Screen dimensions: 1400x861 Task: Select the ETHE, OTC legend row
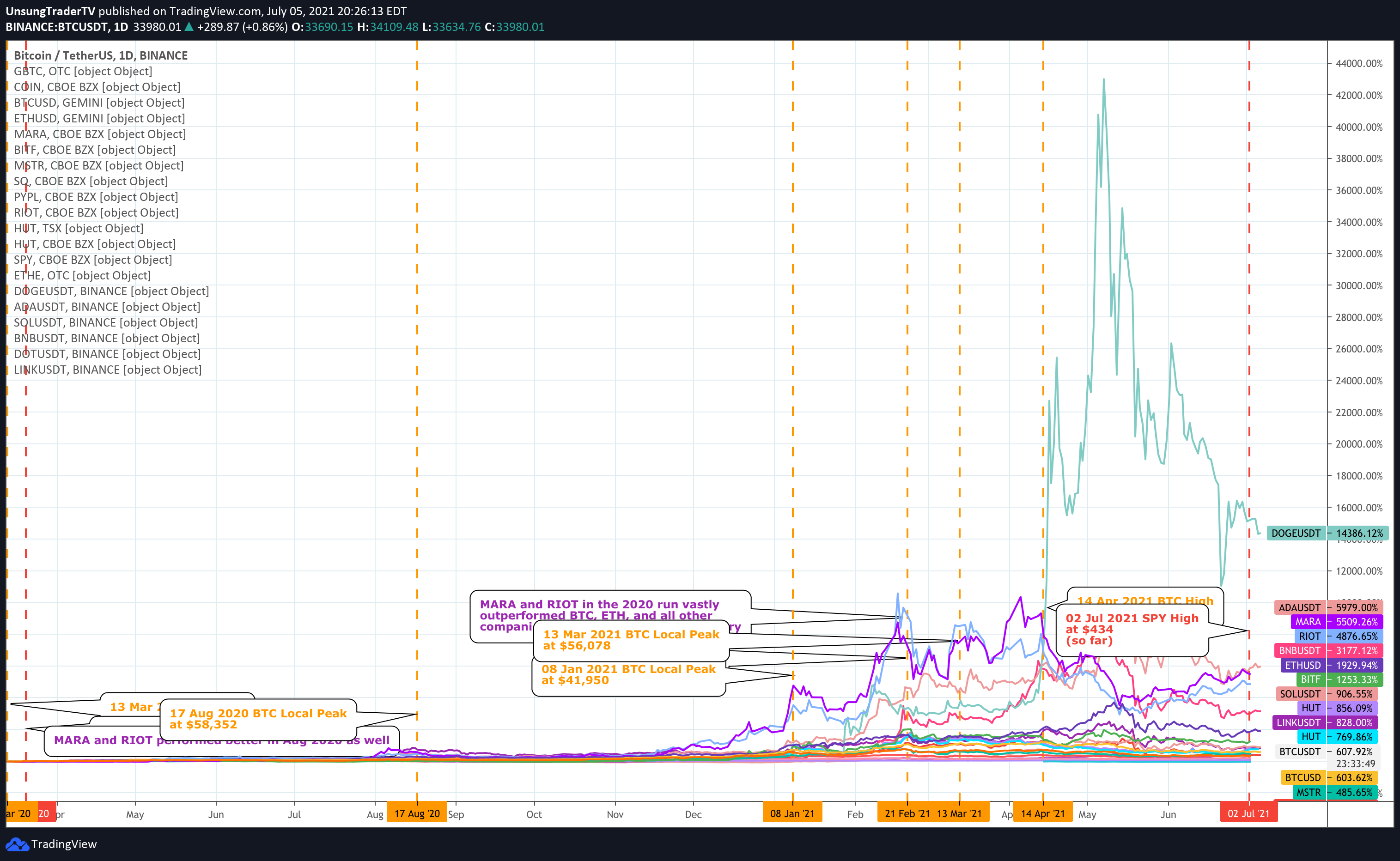83,276
